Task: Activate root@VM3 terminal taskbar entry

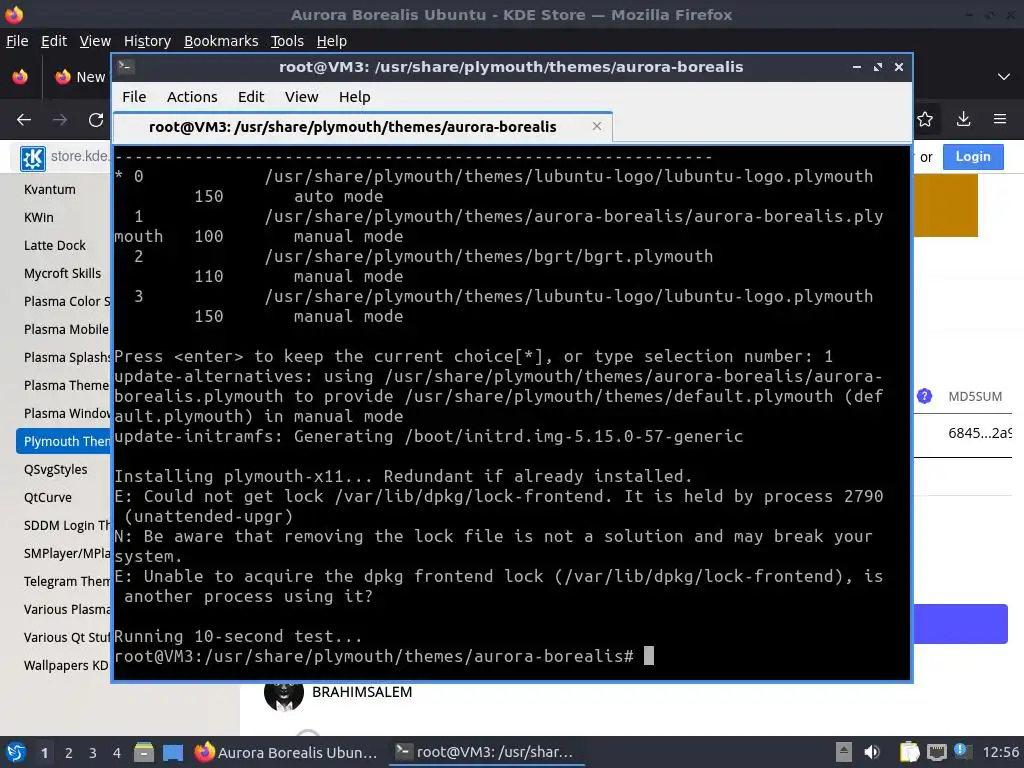Action: coord(487,753)
